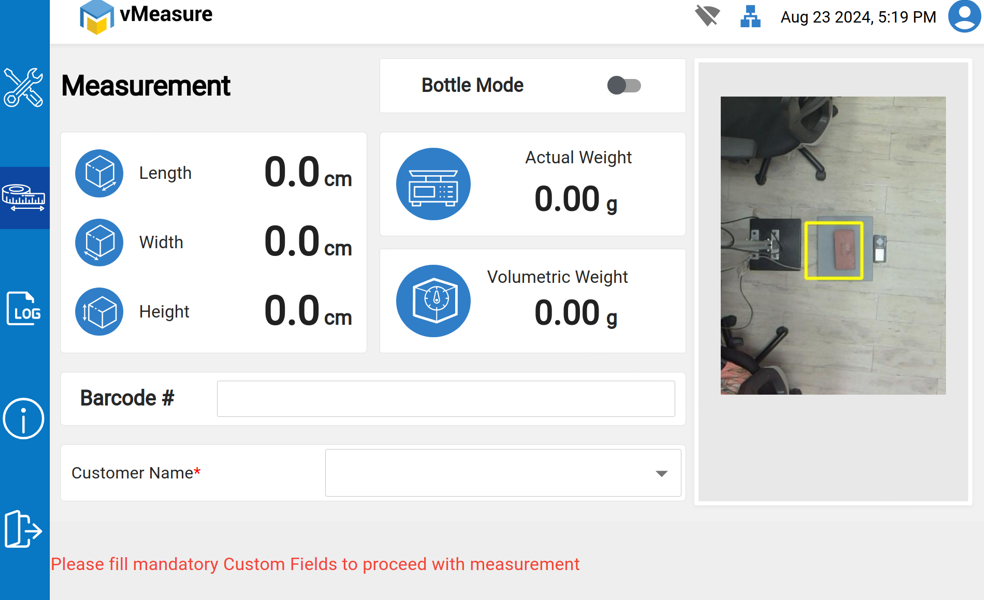Click the date and time display
This screenshot has height=600, width=984.
click(x=858, y=17)
